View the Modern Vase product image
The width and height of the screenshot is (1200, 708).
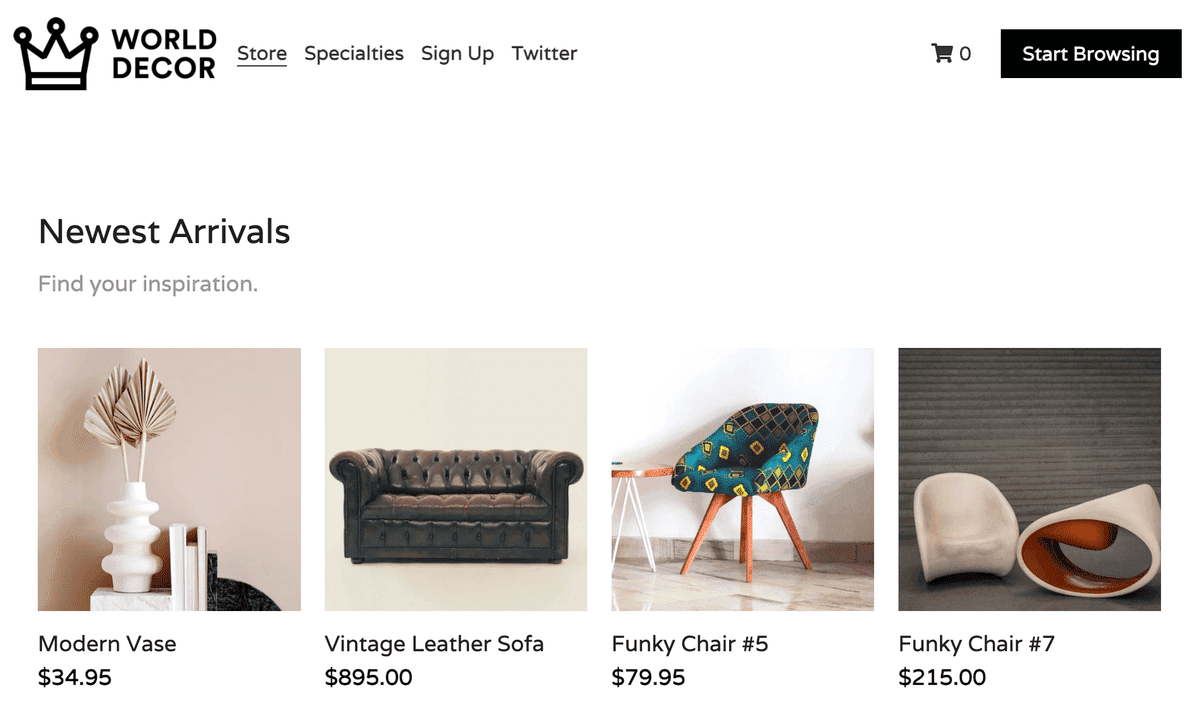pyautogui.click(x=169, y=479)
